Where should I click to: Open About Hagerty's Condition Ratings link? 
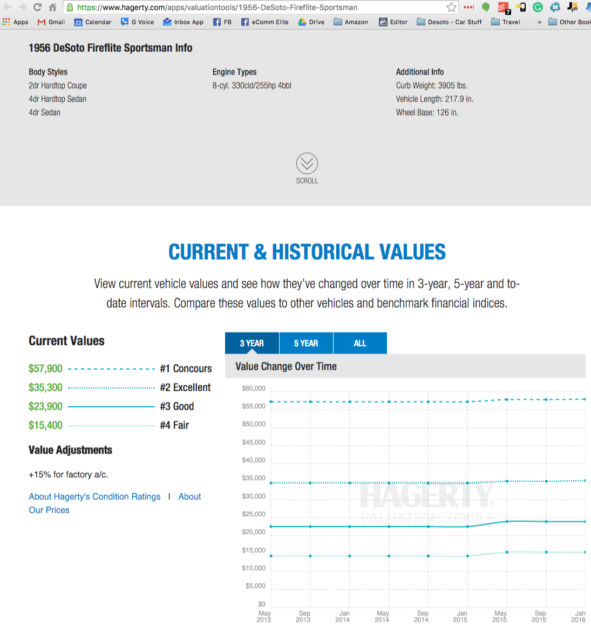(94, 496)
